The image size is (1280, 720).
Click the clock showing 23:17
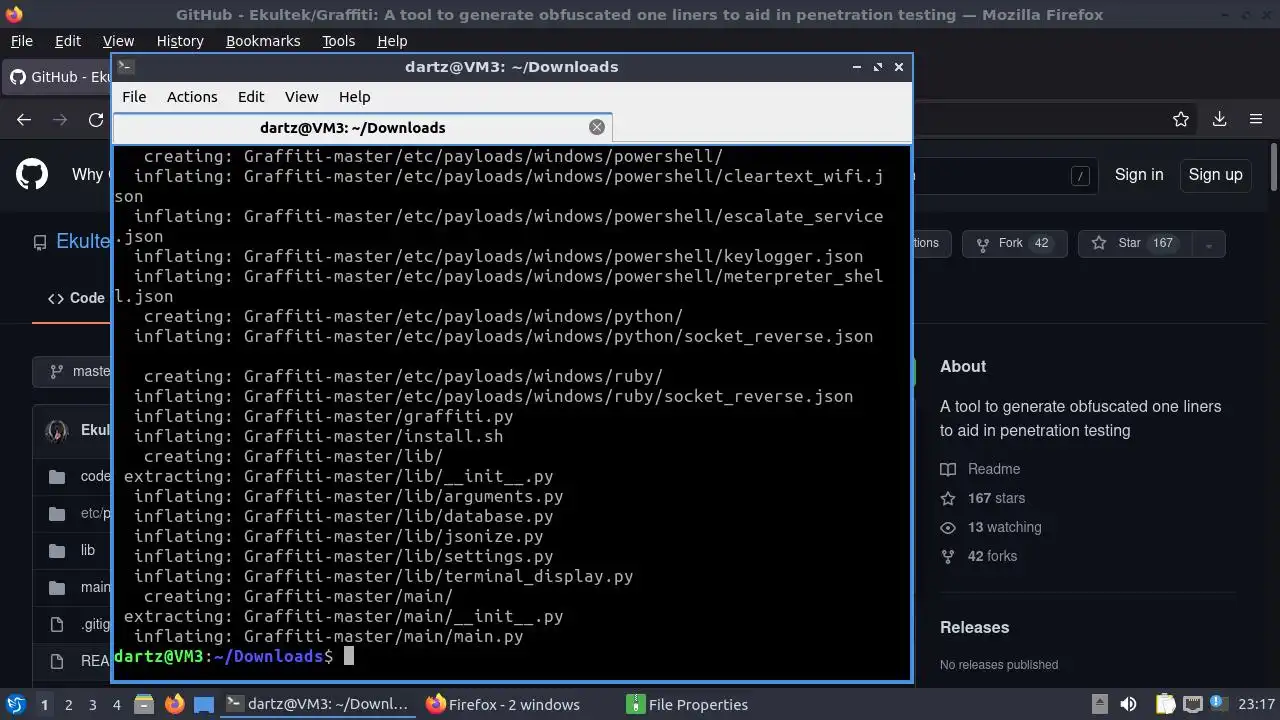1257,705
